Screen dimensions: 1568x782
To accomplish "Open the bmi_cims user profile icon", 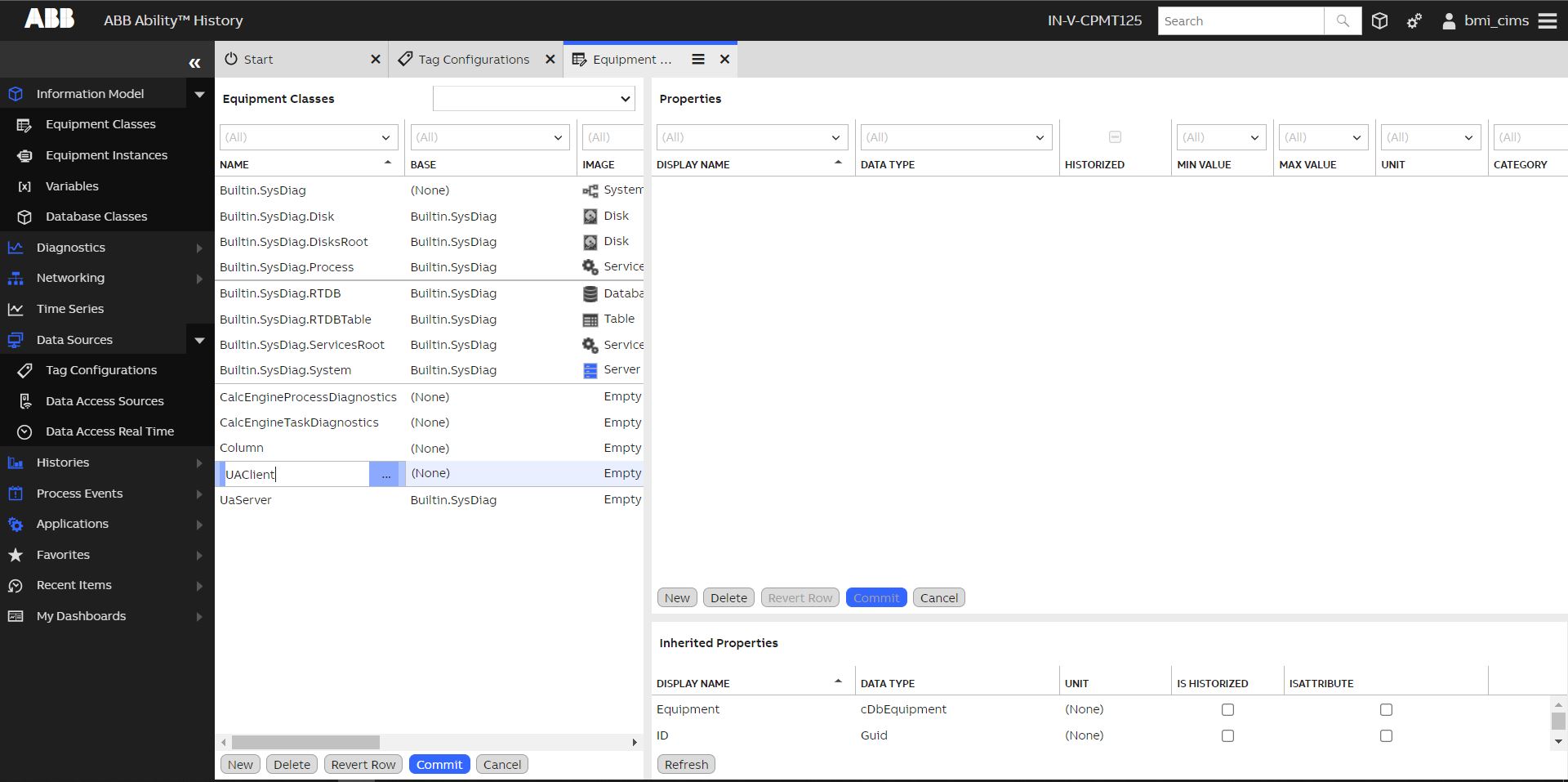I will coord(1449,21).
